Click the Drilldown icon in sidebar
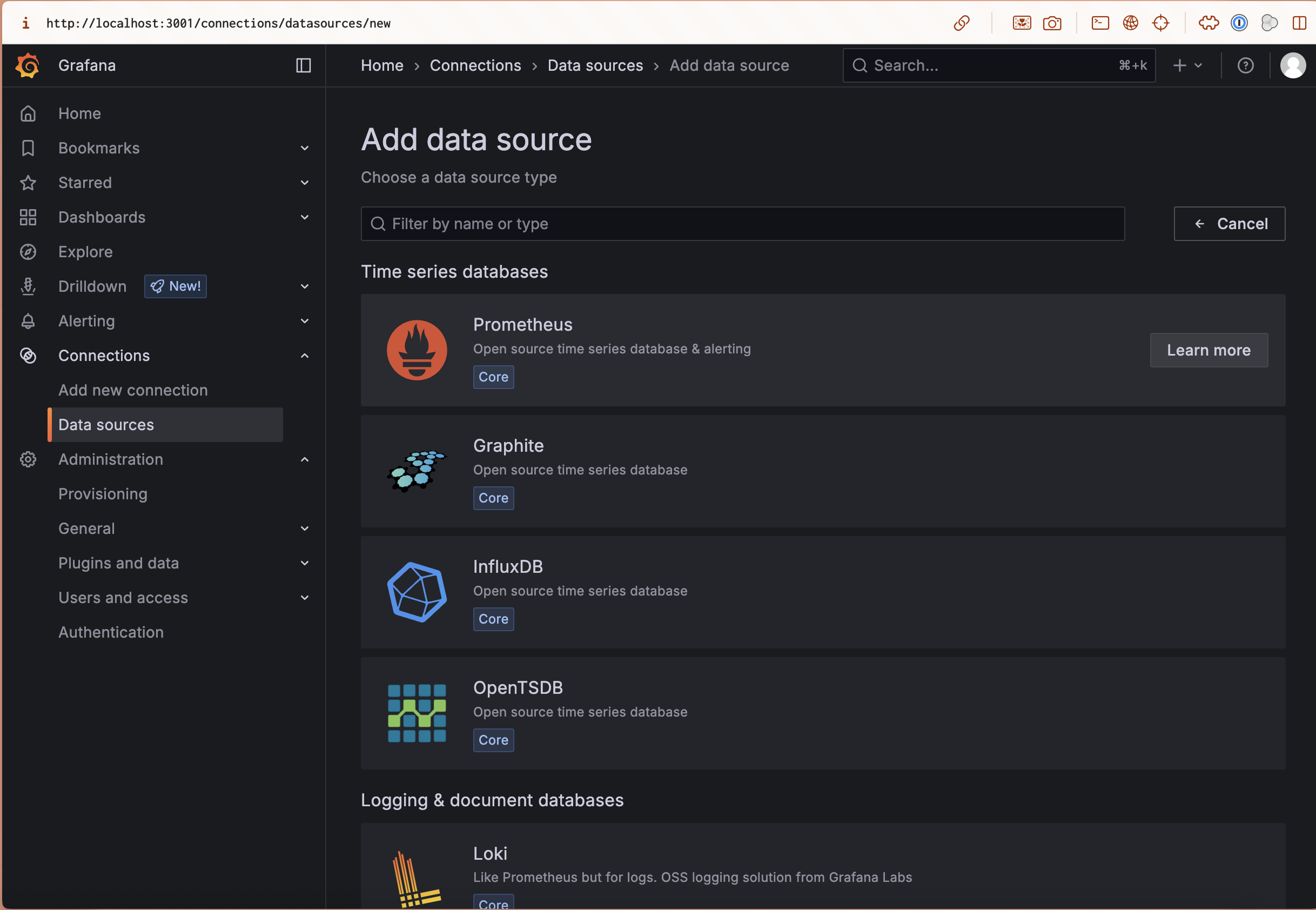 28,286
